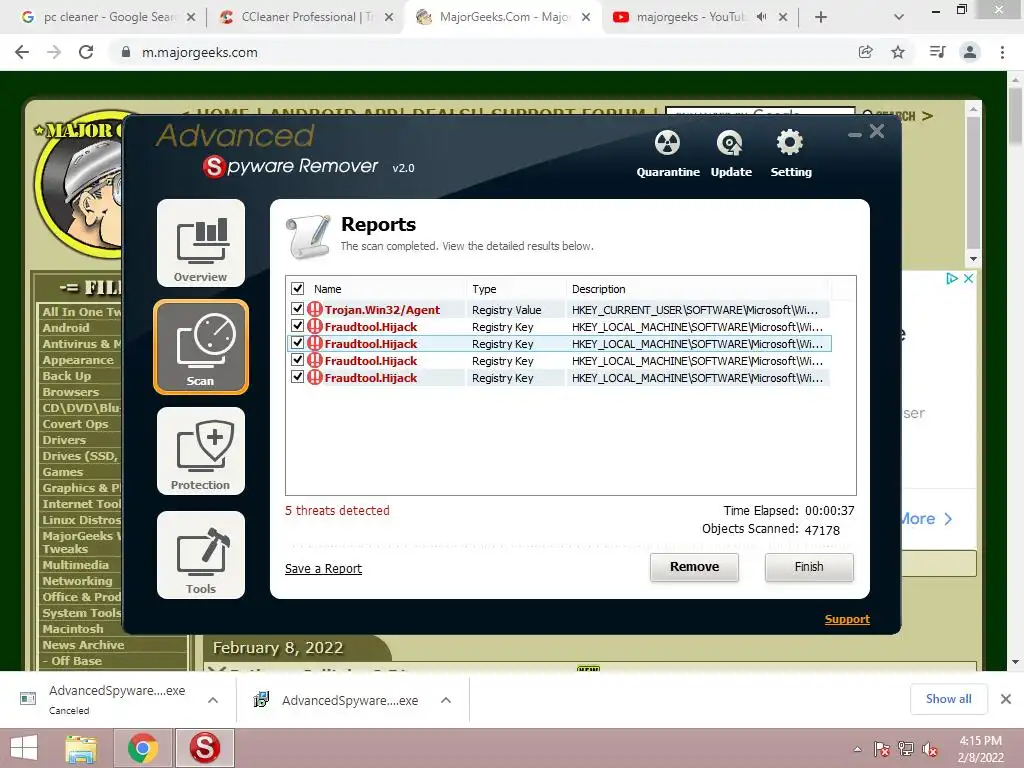Viewport: 1024px width, 768px height.
Task: Sort threats by the Type column header
Action: (x=516, y=289)
